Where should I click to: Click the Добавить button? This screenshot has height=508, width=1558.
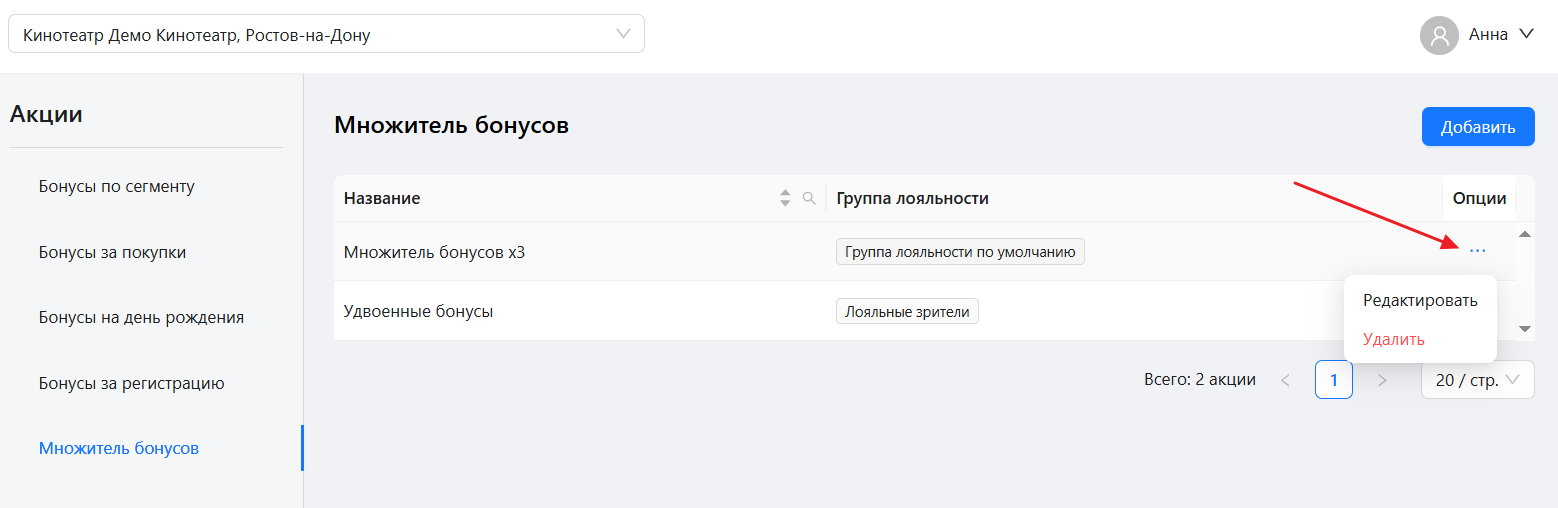click(1478, 127)
